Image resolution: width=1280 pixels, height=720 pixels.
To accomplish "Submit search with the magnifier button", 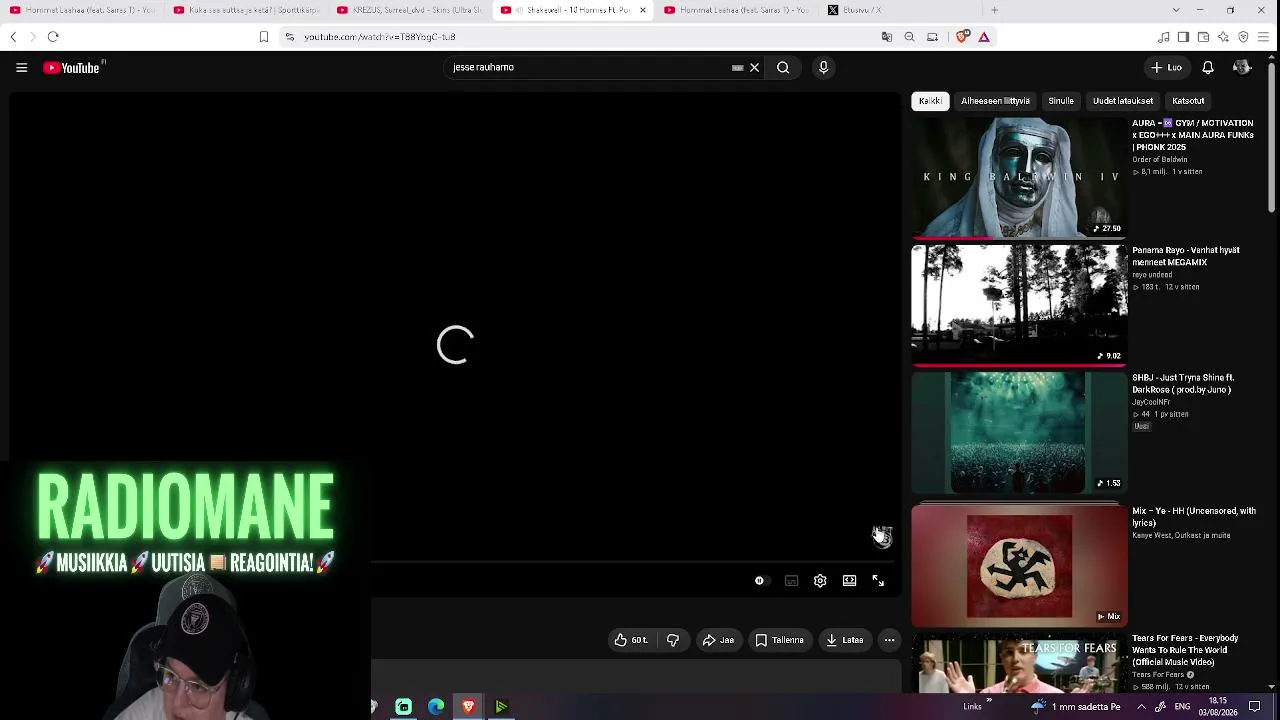I will (x=783, y=68).
